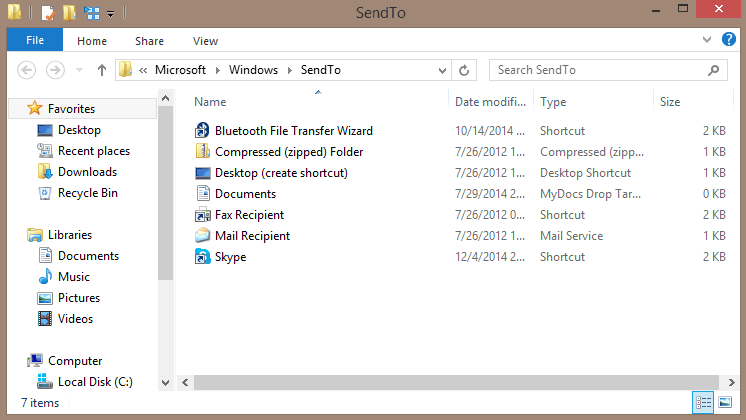
Task: Expand the ribbon with the chevron
Action: click(707, 40)
